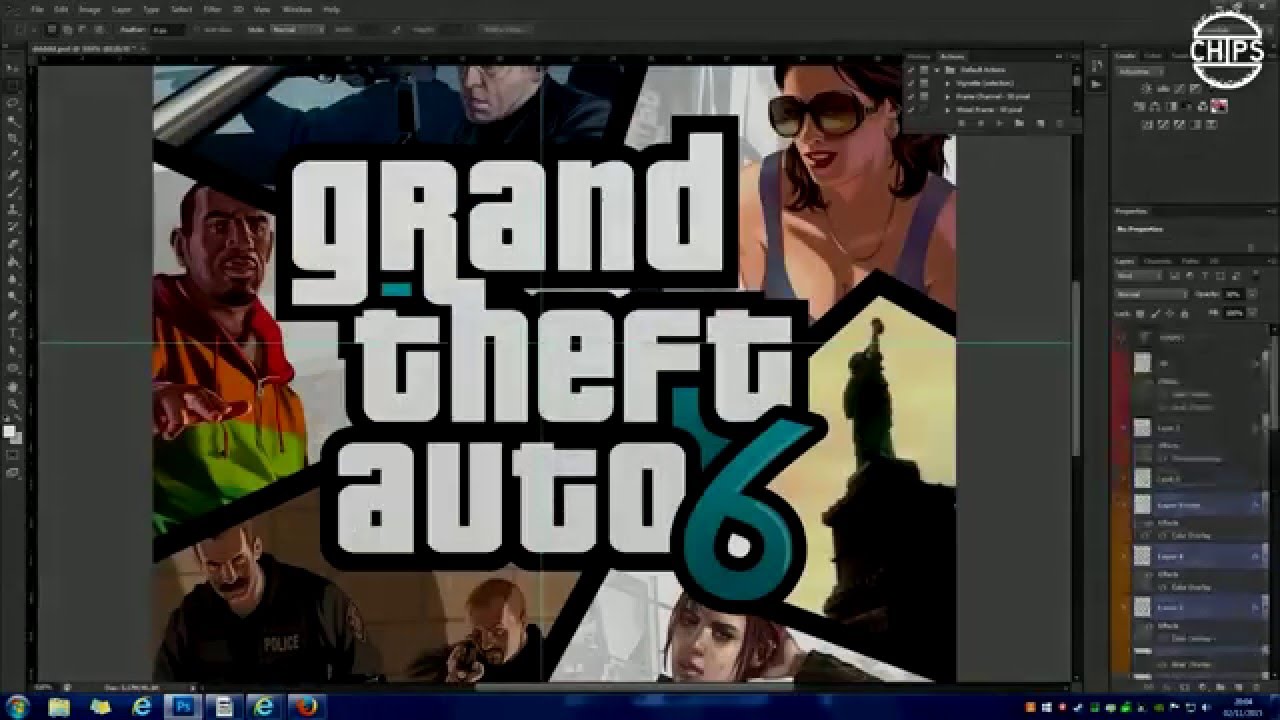Click the Add layer mask icon

[1184, 687]
